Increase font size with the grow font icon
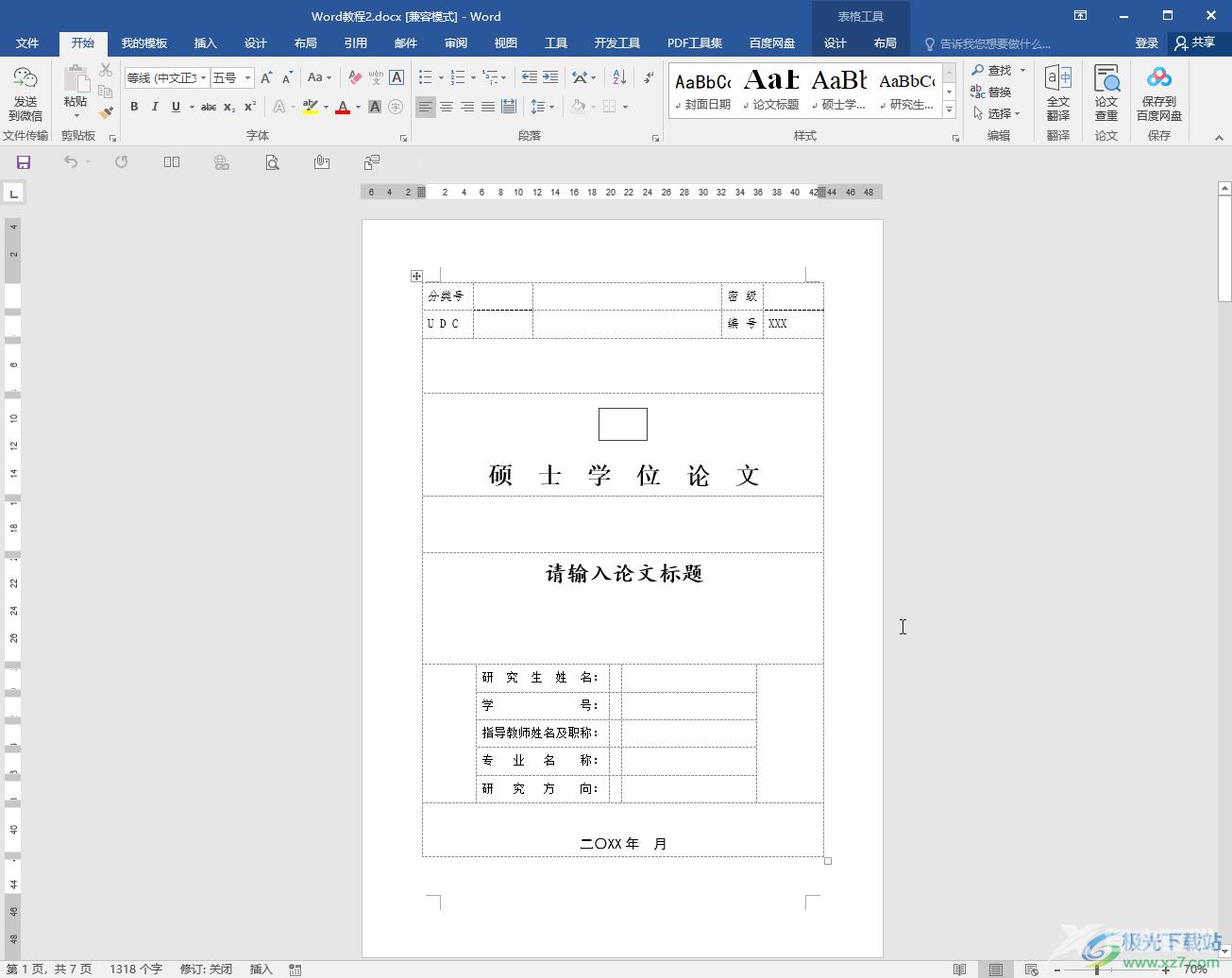The height and width of the screenshot is (978, 1232). point(266,77)
